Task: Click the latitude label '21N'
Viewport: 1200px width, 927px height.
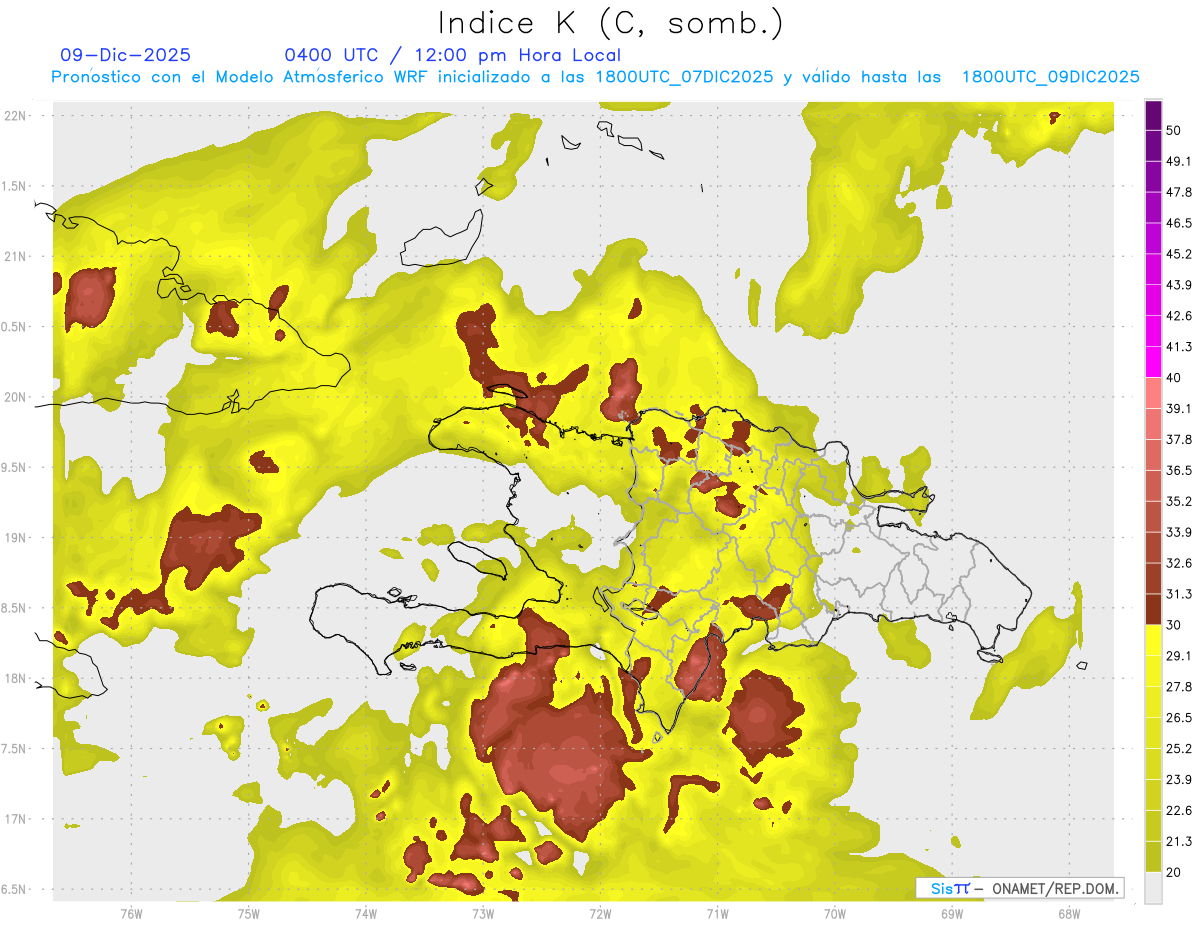Action: (x=15, y=256)
